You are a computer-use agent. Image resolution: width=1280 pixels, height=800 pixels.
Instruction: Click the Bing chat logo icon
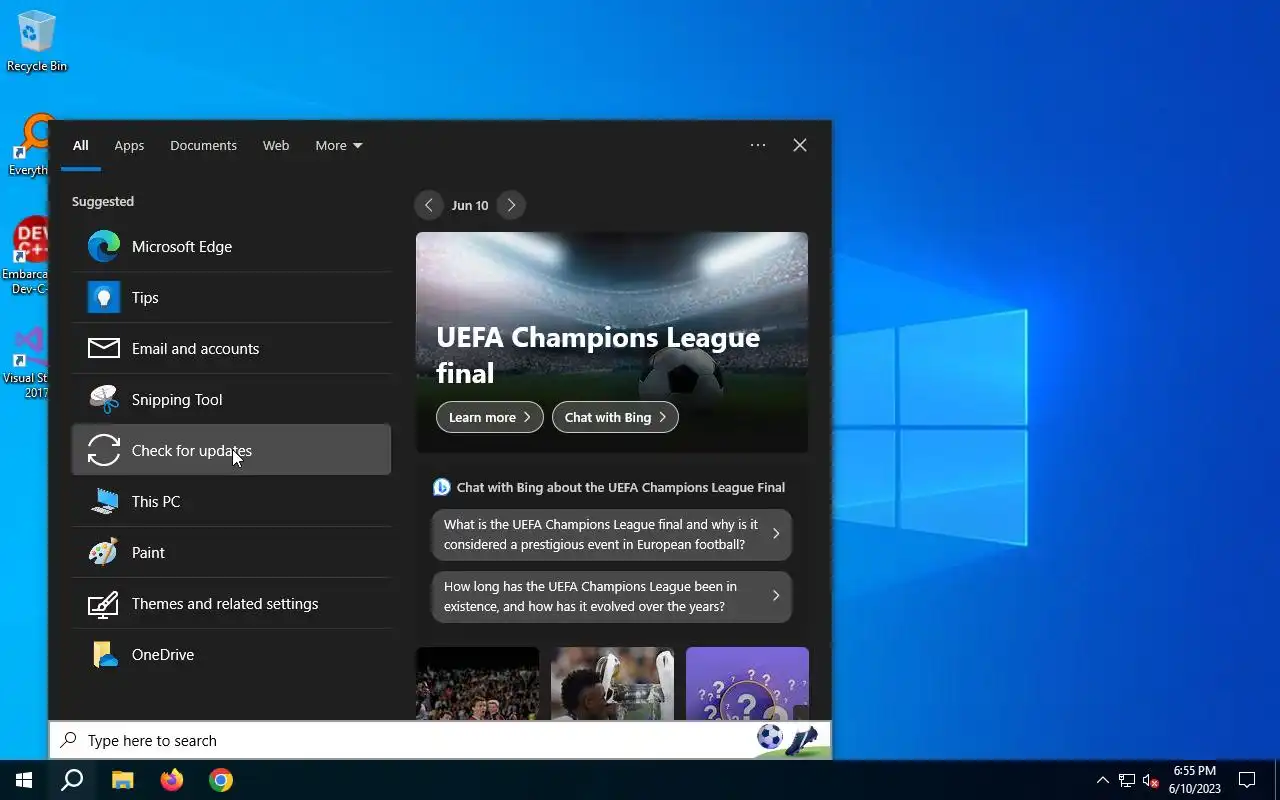(x=442, y=487)
